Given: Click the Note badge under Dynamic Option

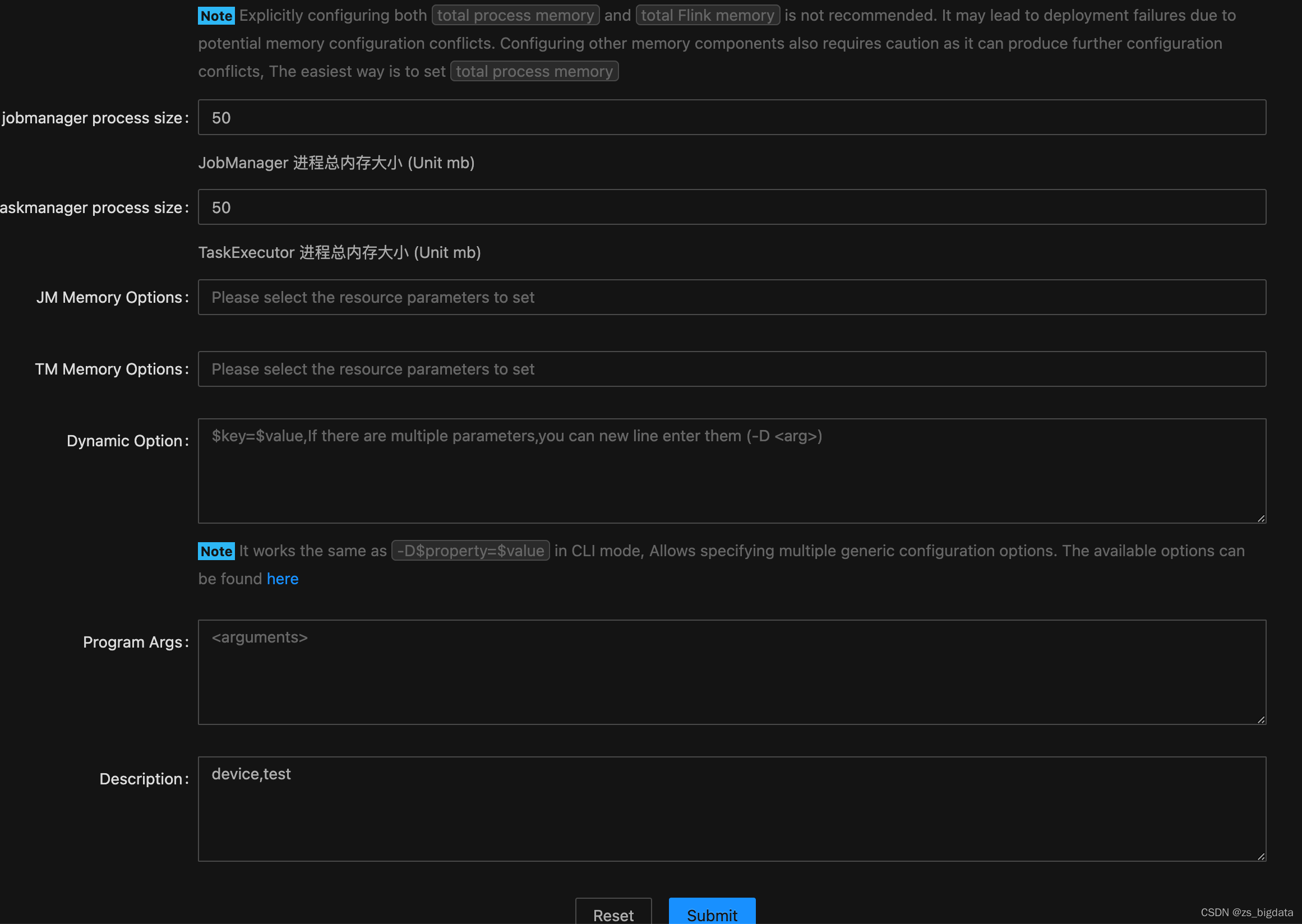Looking at the screenshot, I should point(216,551).
